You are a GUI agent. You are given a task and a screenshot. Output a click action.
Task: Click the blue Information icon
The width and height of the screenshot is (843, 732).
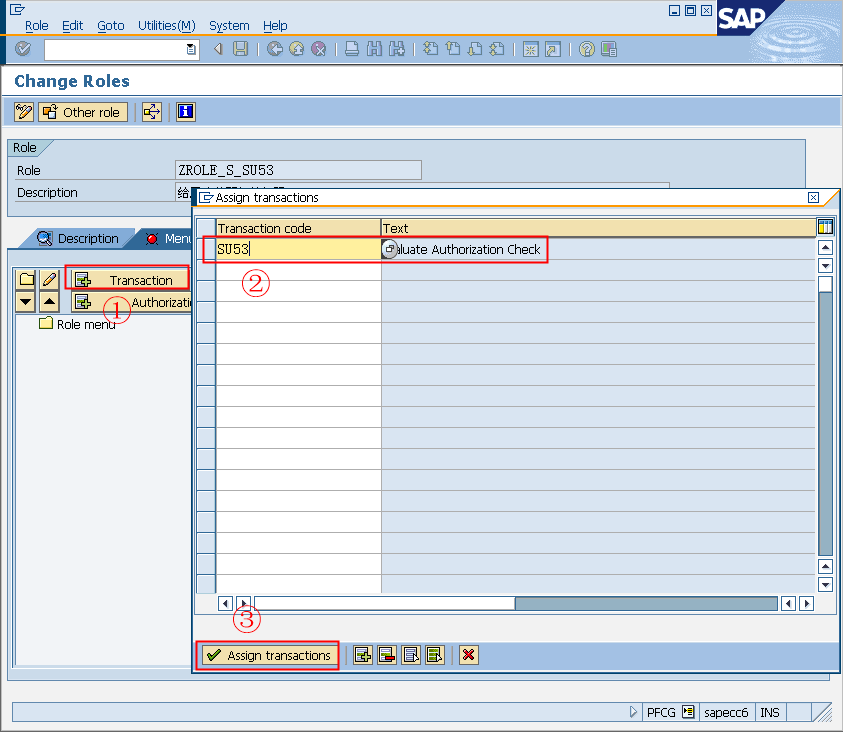185,112
